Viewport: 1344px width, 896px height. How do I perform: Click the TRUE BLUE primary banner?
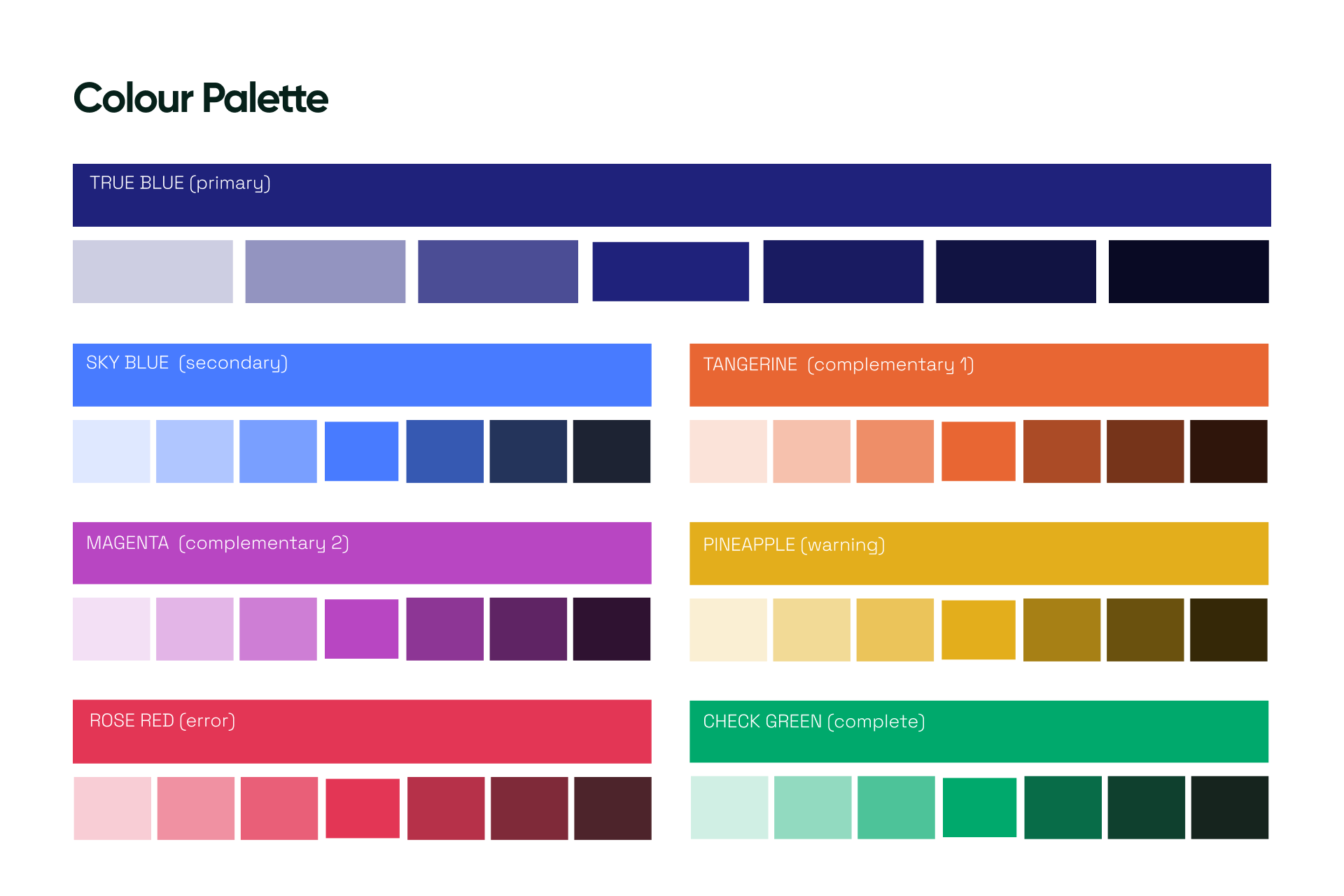[671, 195]
